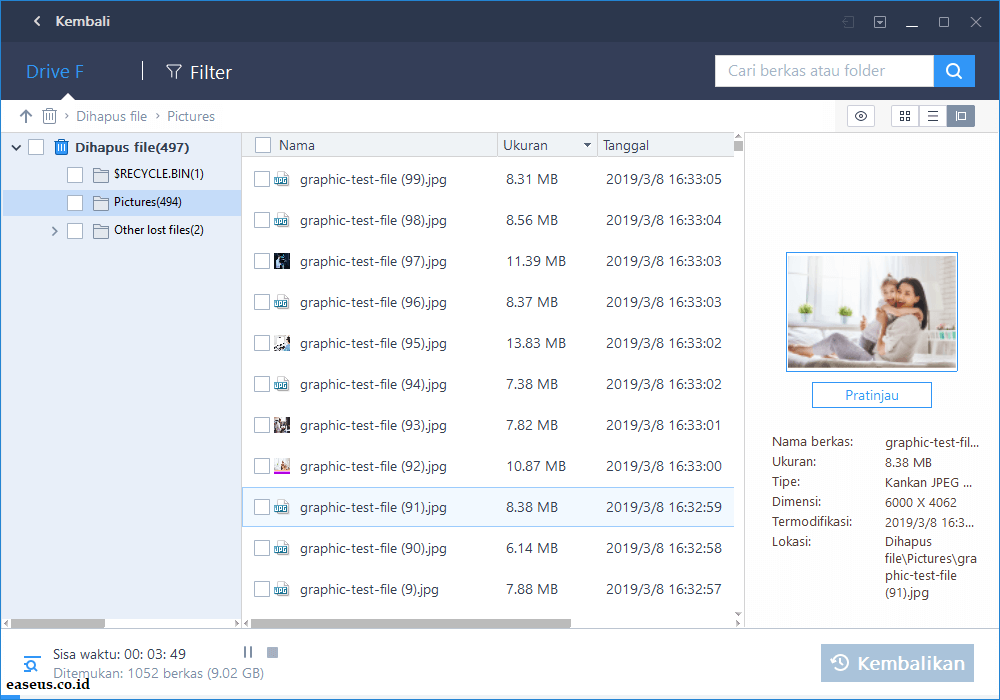Expand the Other lost files(2) folder
This screenshot has height=700, width=1000.
(55, 231)
